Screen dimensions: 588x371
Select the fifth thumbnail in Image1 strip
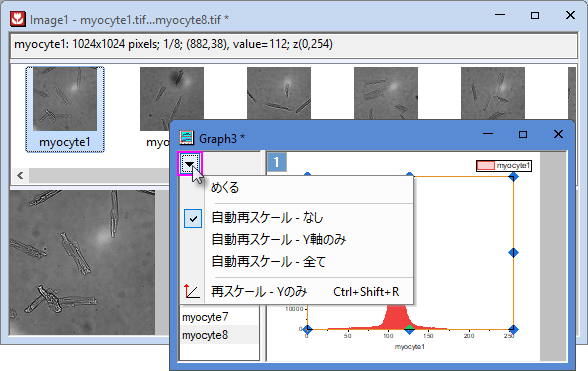pos(493,94)
